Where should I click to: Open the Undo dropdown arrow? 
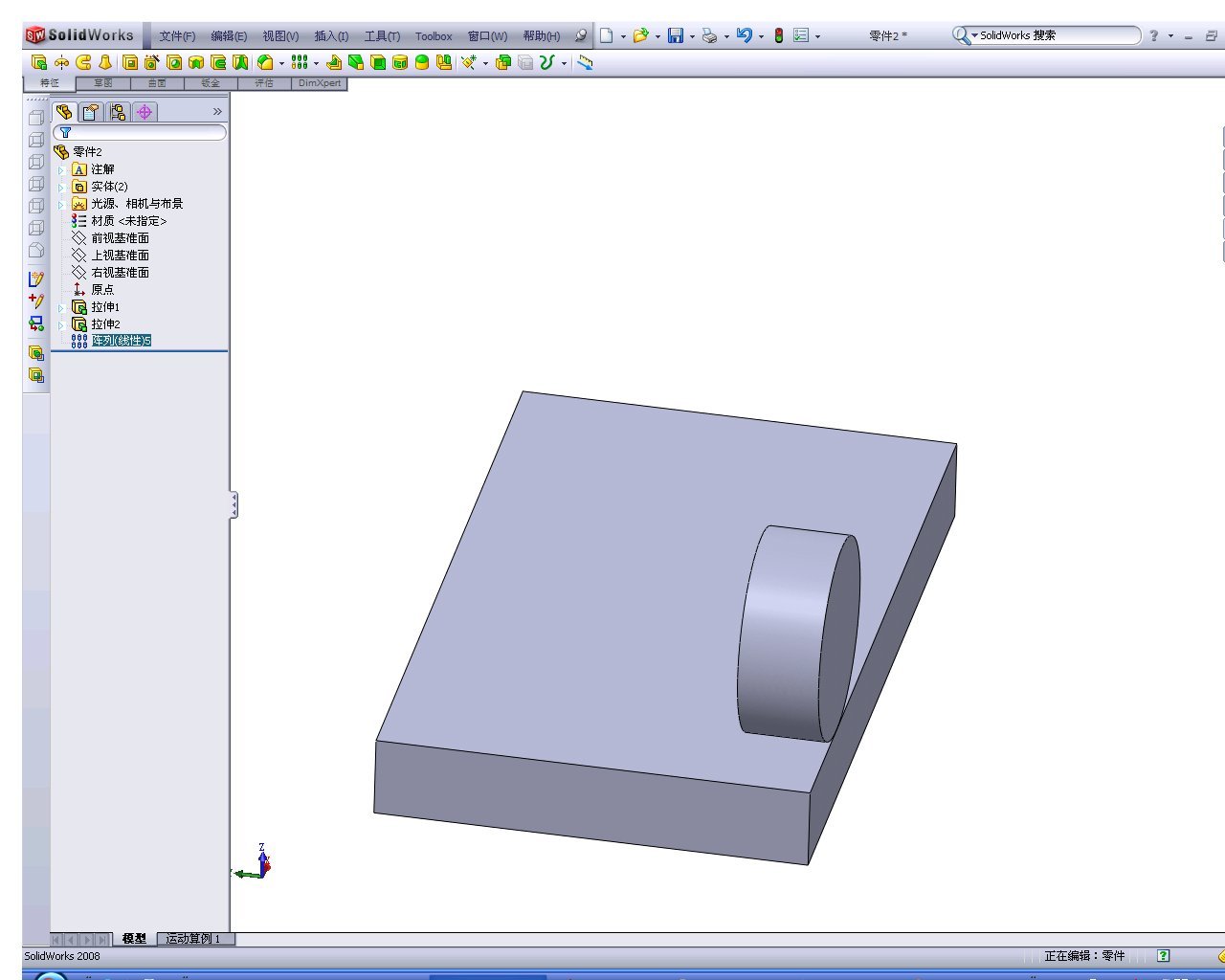pos(761,36)
